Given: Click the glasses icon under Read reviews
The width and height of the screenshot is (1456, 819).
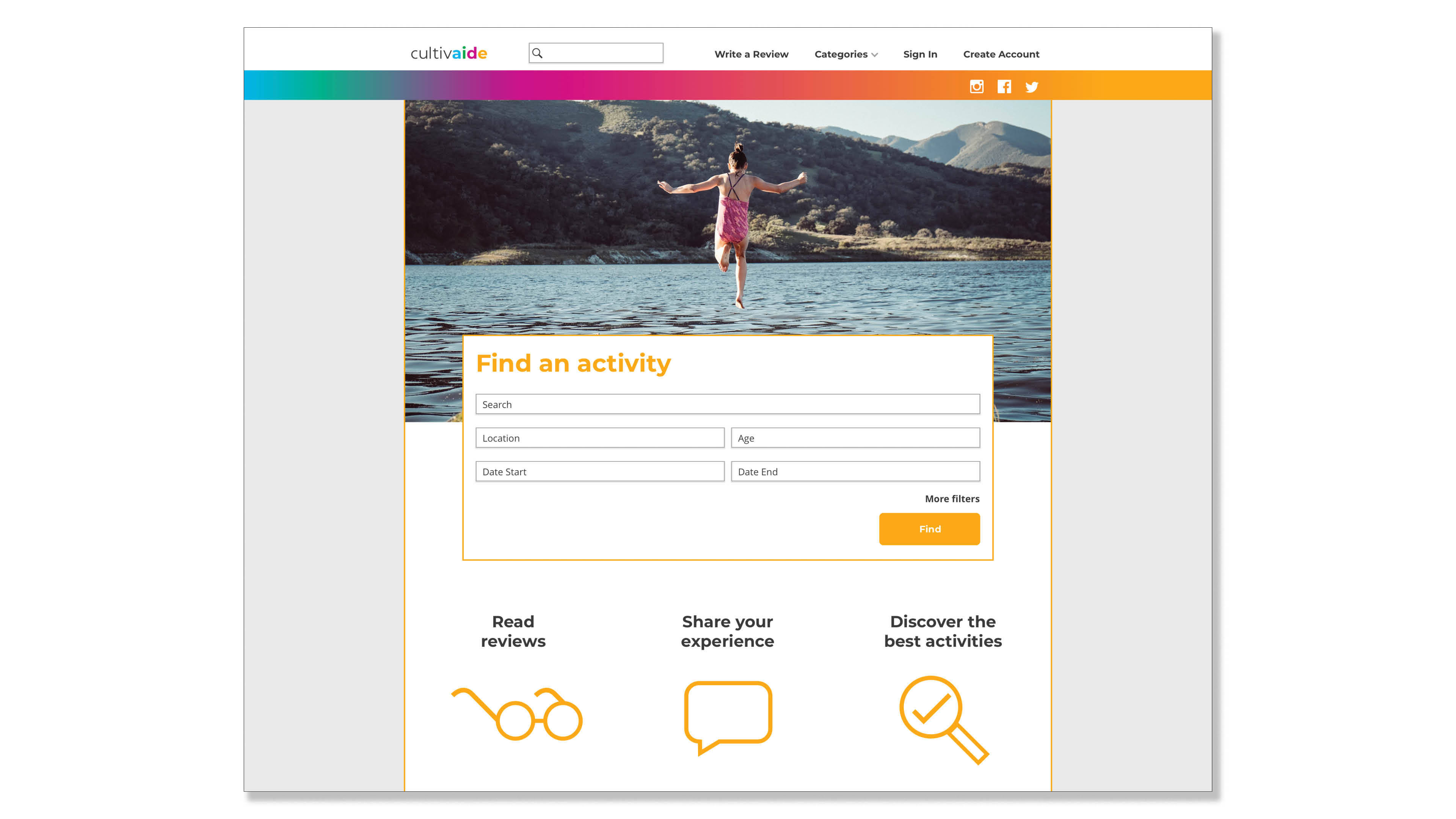Looking at the screenshot, I should tap(516, 714).
